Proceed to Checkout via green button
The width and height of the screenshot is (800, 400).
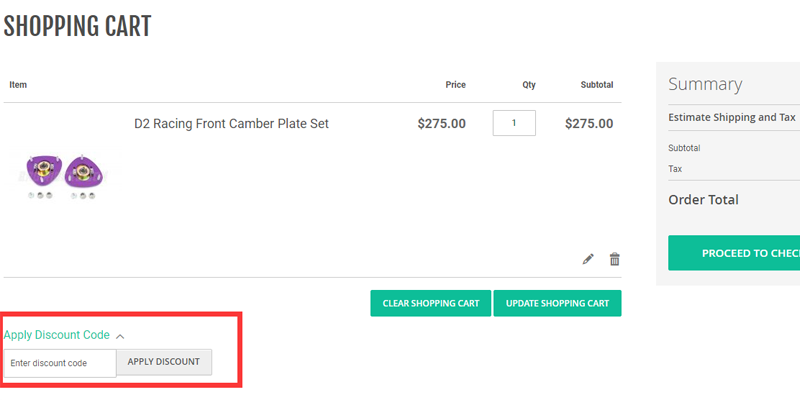click(x=740, y=253)
